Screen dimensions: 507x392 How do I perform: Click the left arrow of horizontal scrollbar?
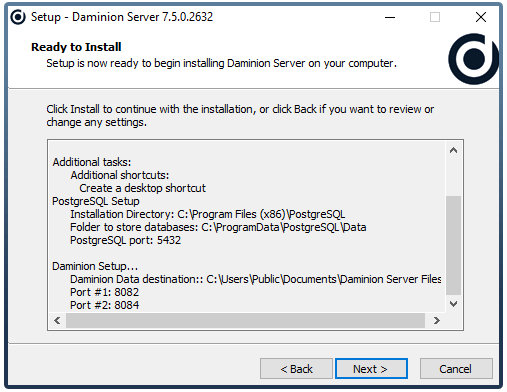[57, 321]
